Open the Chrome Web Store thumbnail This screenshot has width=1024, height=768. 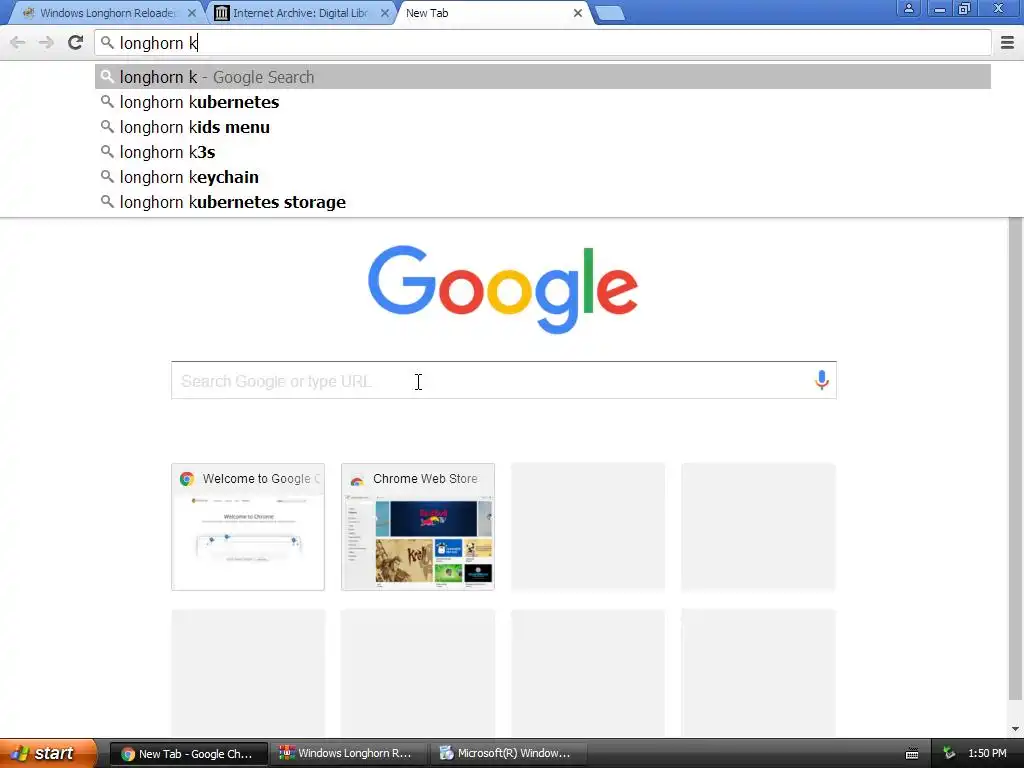(x=418, y=527)
